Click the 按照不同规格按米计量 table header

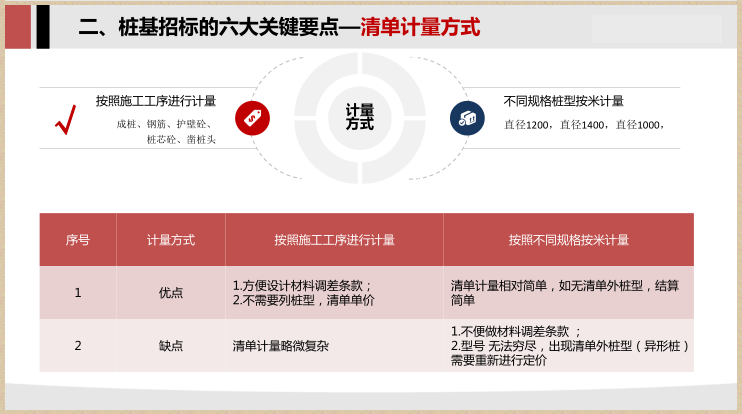[x=568, y=240]
